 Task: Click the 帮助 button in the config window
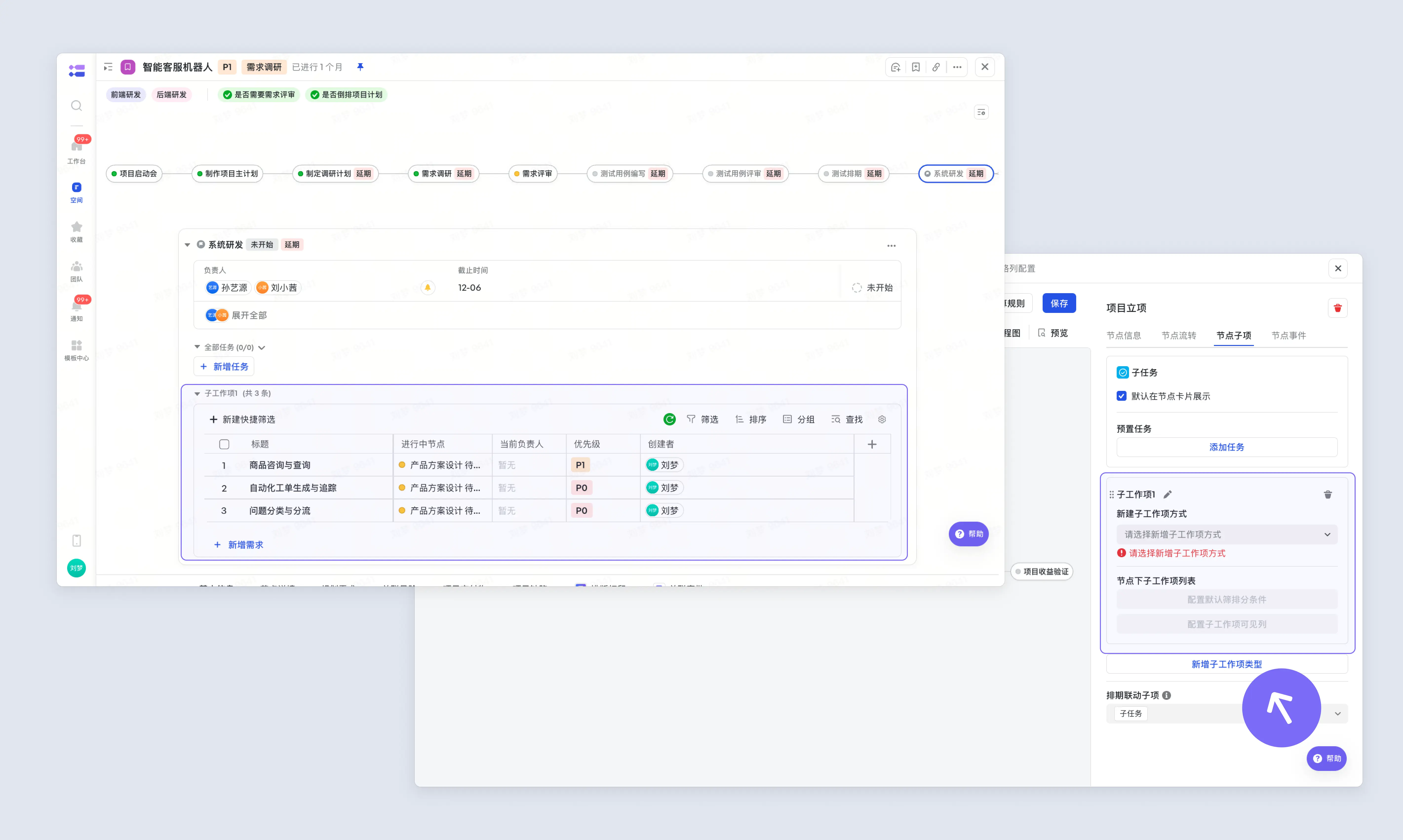[x=1326, y=759]
